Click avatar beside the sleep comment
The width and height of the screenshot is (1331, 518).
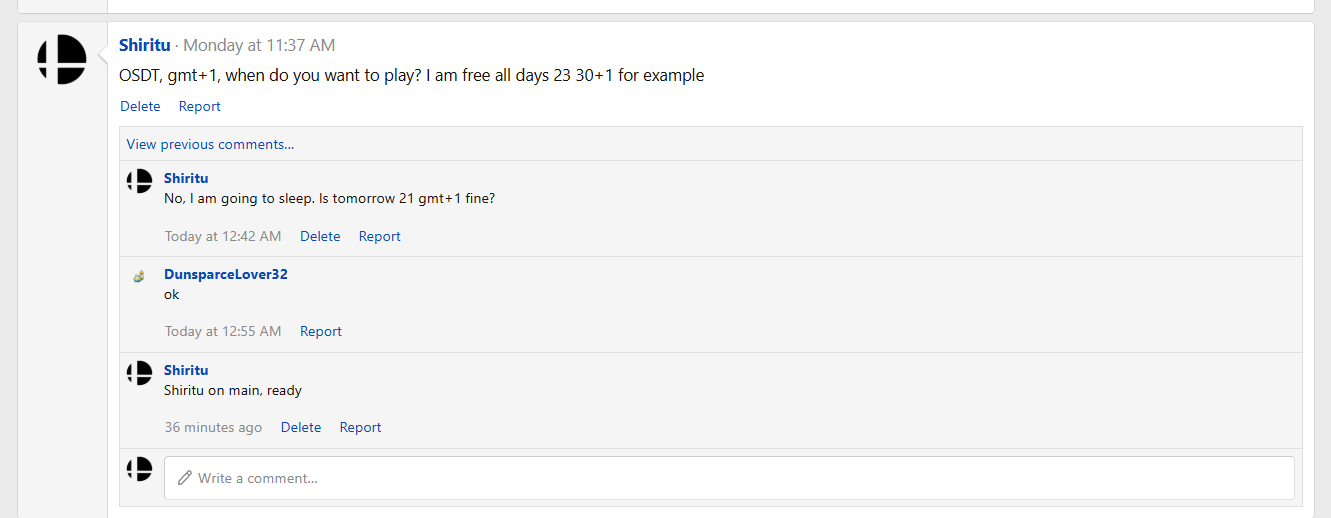[139, 181]
